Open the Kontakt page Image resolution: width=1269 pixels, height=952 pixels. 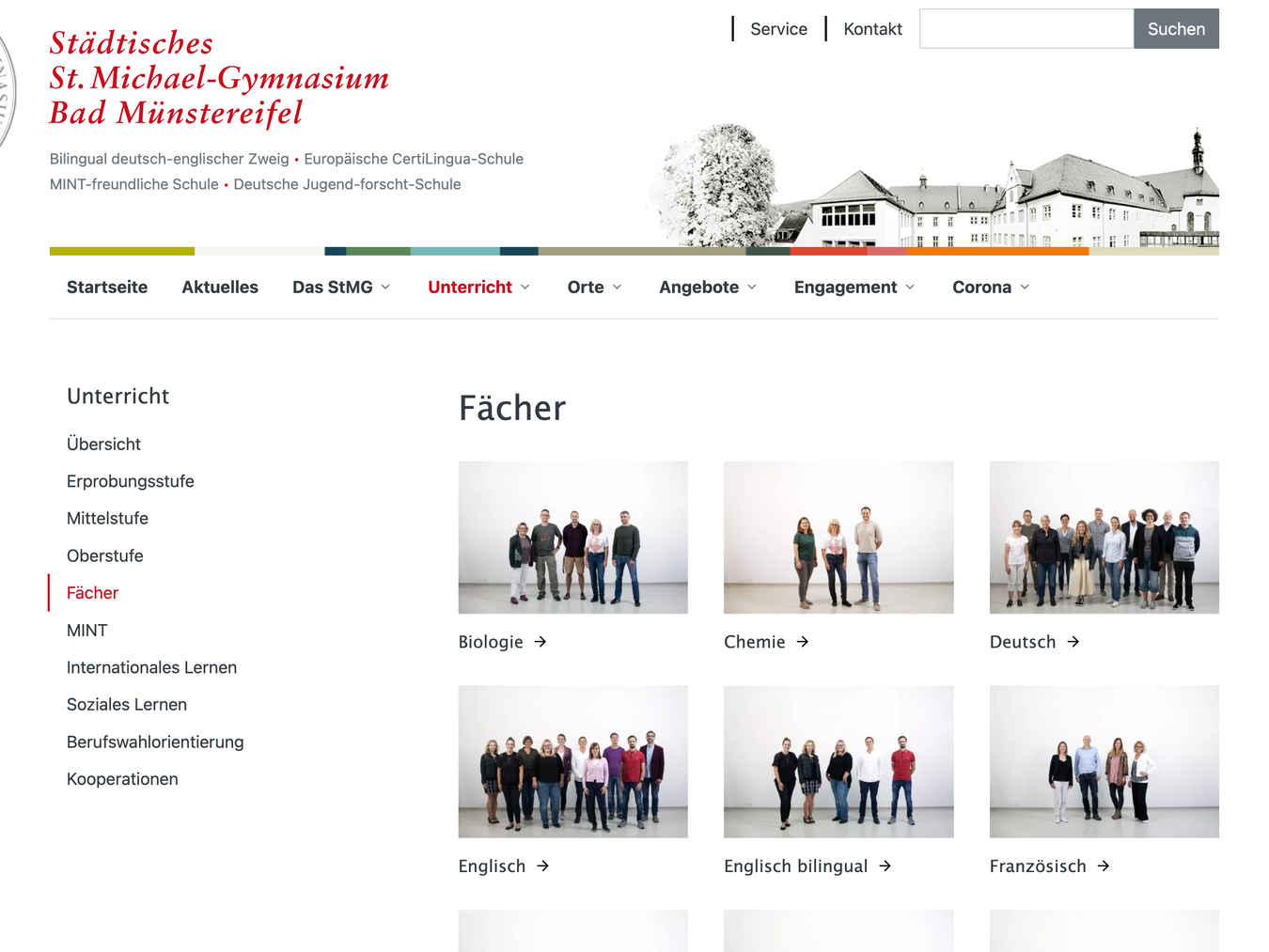(872, 28)
